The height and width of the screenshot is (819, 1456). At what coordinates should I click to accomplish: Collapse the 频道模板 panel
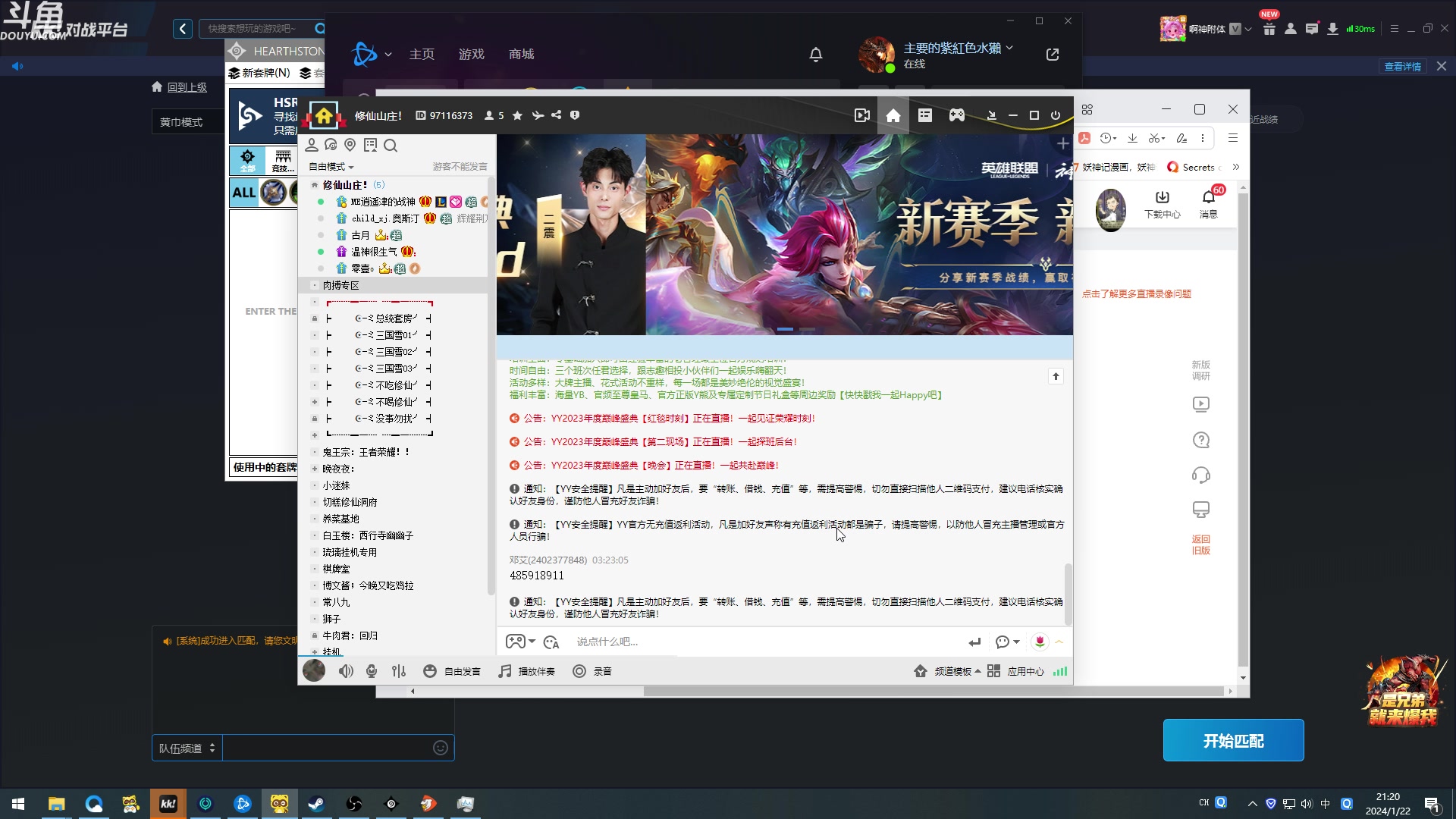coord(977,670)
